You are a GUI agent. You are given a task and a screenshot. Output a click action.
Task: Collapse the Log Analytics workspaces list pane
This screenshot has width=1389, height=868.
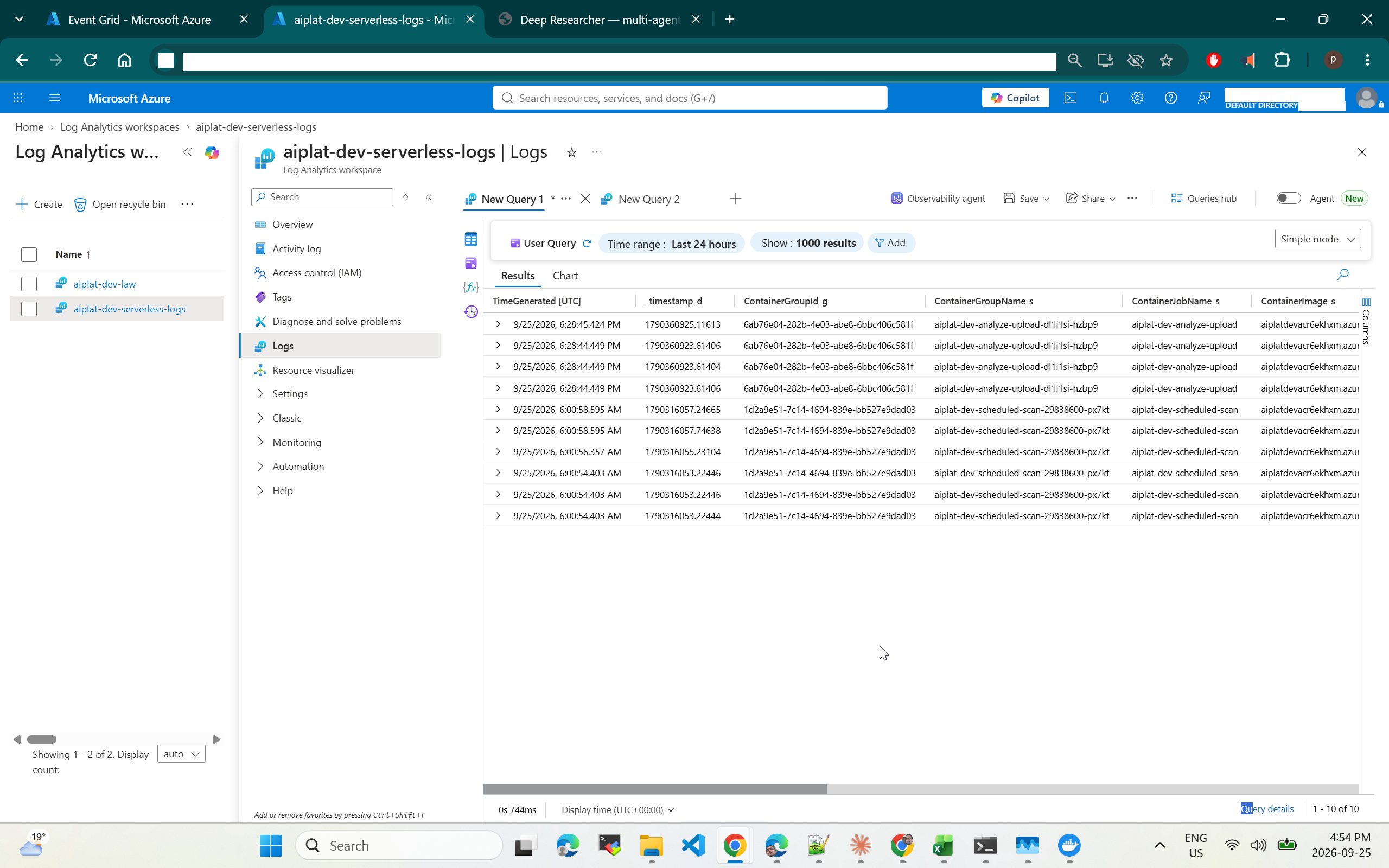click(x=187, y=152)
